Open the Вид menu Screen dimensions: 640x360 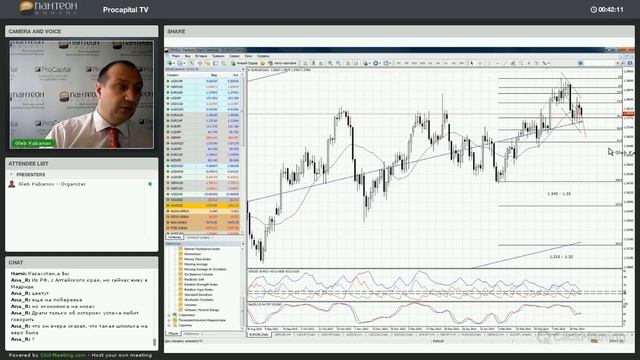tap(187, 56)
